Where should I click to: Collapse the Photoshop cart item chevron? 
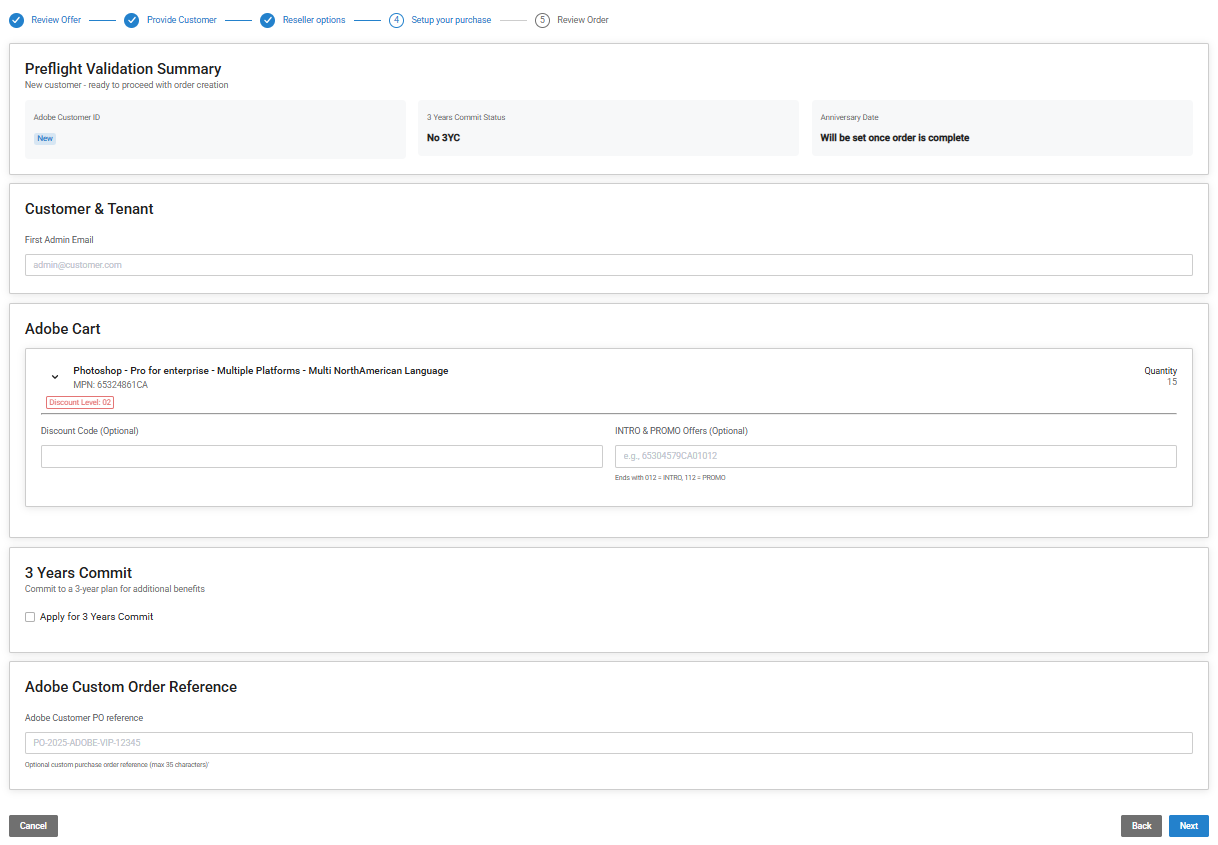(55, 377)
